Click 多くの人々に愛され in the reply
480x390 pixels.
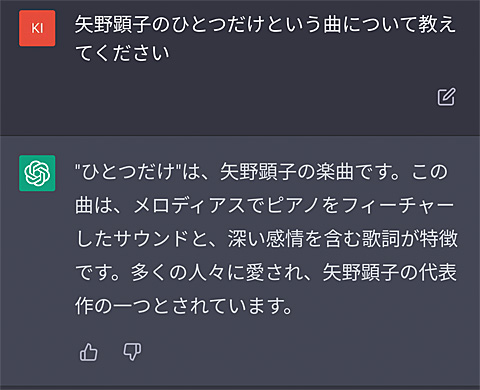pos(209,272)
